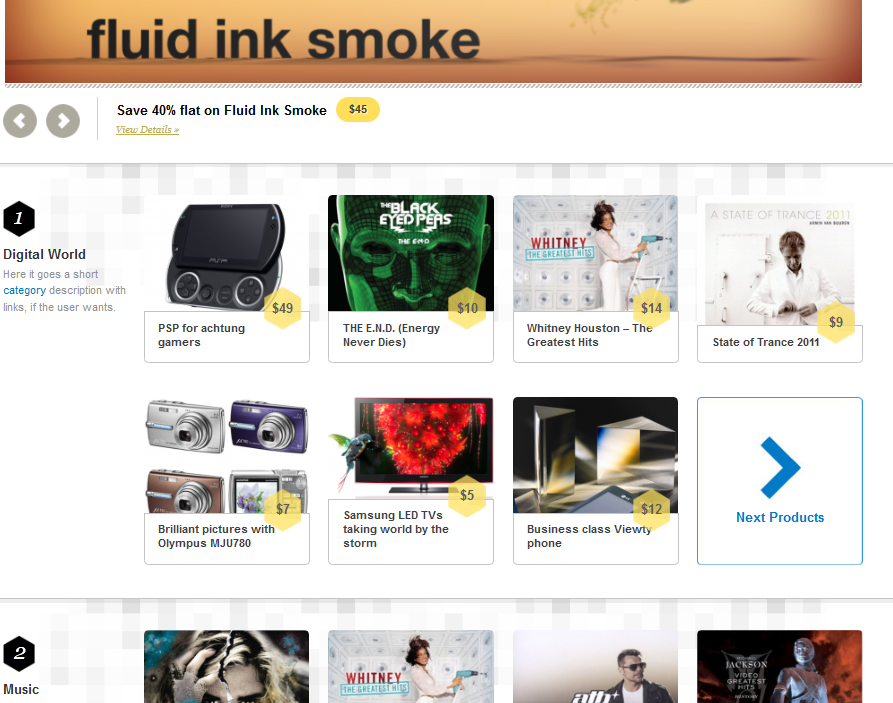Click the Digital World number 1 hexagon
This screenshot has height=703, width=893.
(x=19, y=218)
